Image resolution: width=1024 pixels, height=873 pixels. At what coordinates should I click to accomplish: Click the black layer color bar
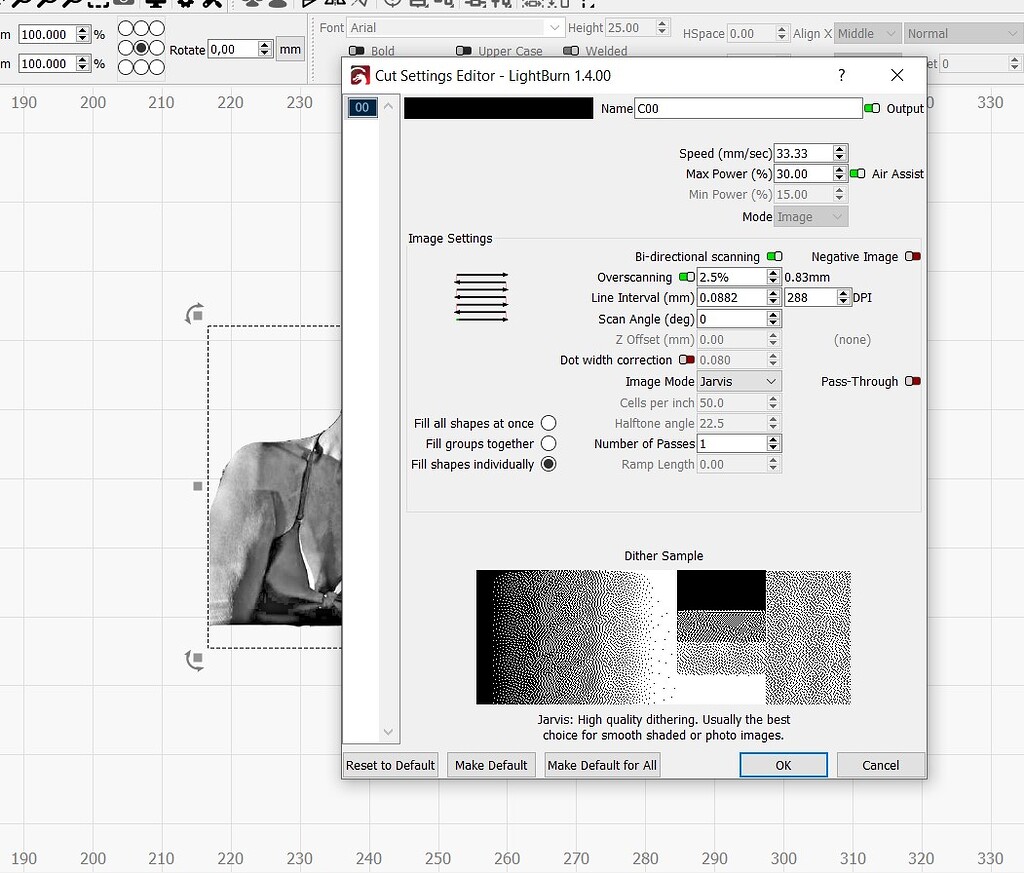click(x=498, y=108)
